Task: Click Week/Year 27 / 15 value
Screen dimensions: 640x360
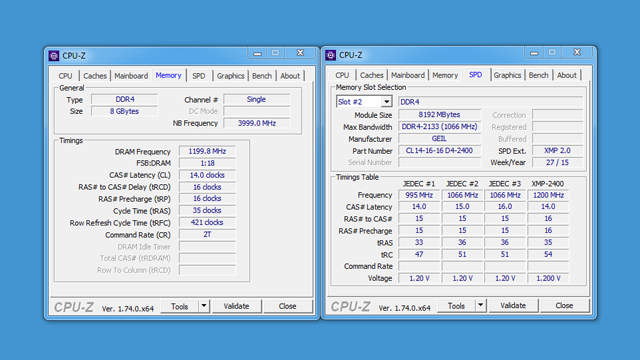Action: click(x=557, y=162)
